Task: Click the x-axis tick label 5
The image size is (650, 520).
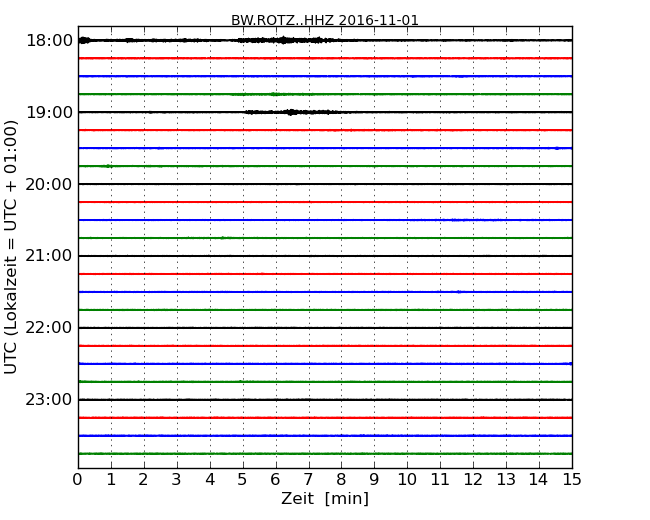Action: [x=242, y=479]
